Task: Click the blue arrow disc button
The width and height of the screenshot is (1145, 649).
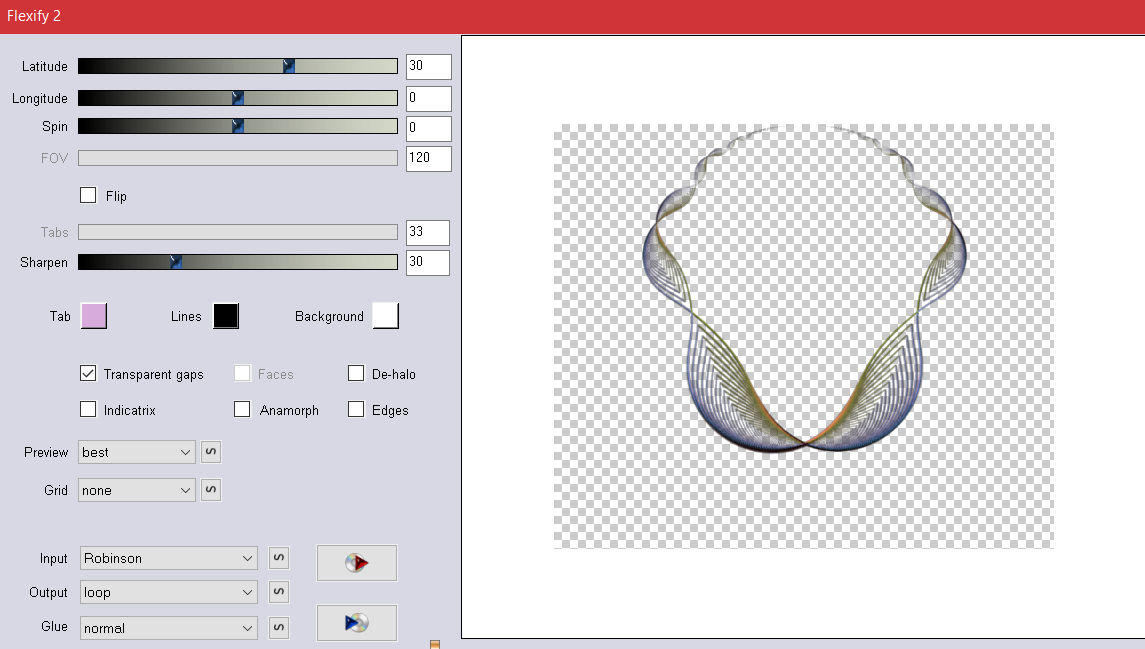Action: click(356, 623)
